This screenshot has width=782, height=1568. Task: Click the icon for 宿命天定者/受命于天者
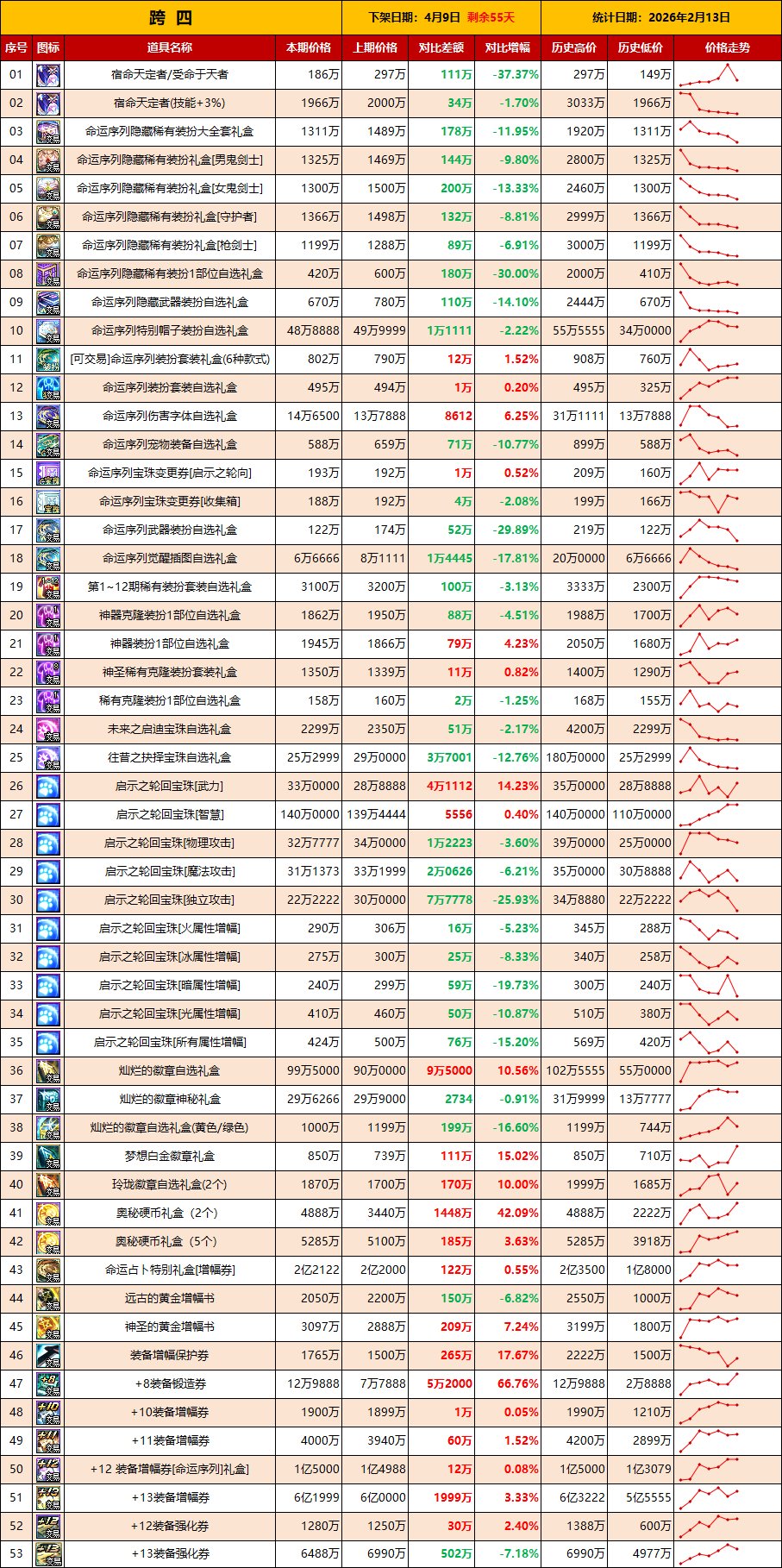[x=48, y=75]
